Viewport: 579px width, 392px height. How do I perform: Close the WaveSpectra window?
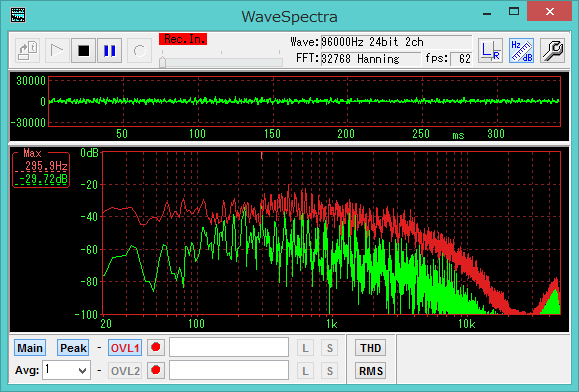(x=549, y=12)
